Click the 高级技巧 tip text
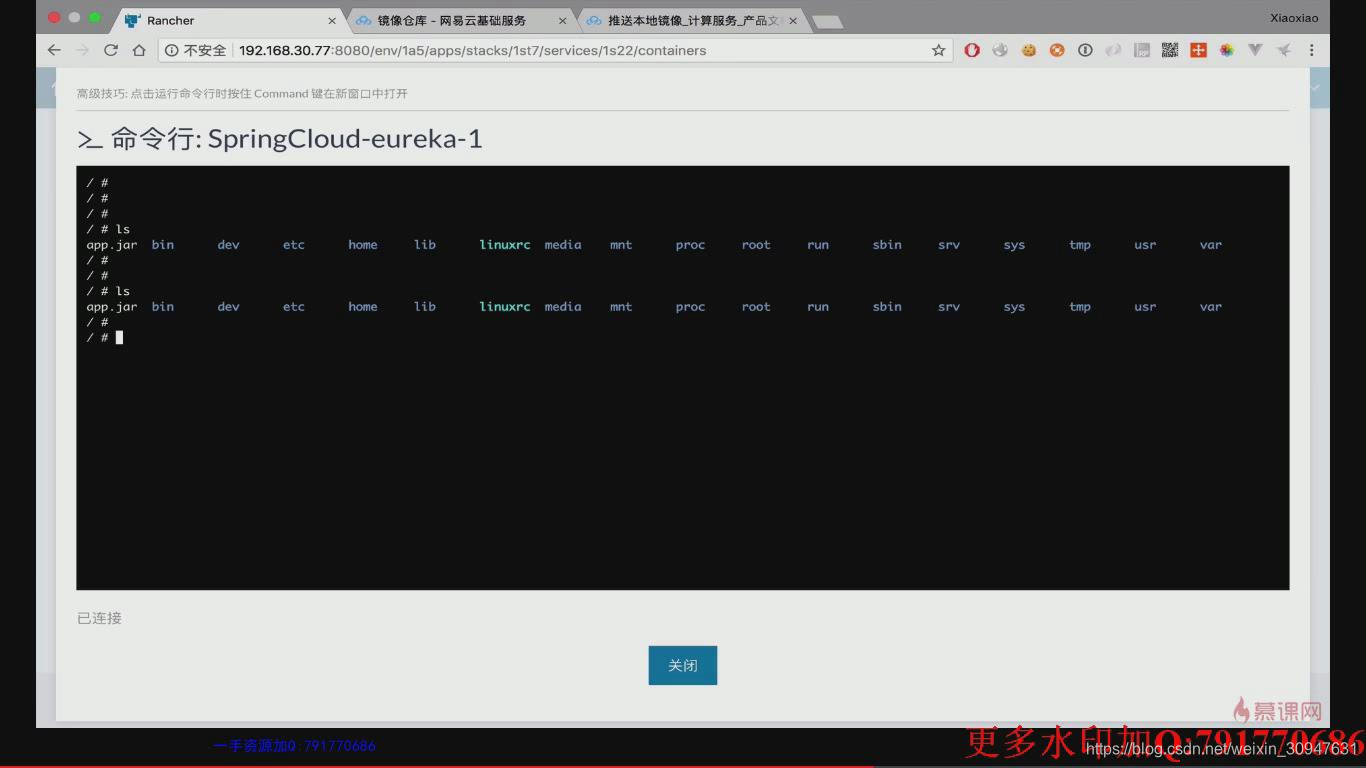This screenshot has width=1366, height=768. click(242, 93)
